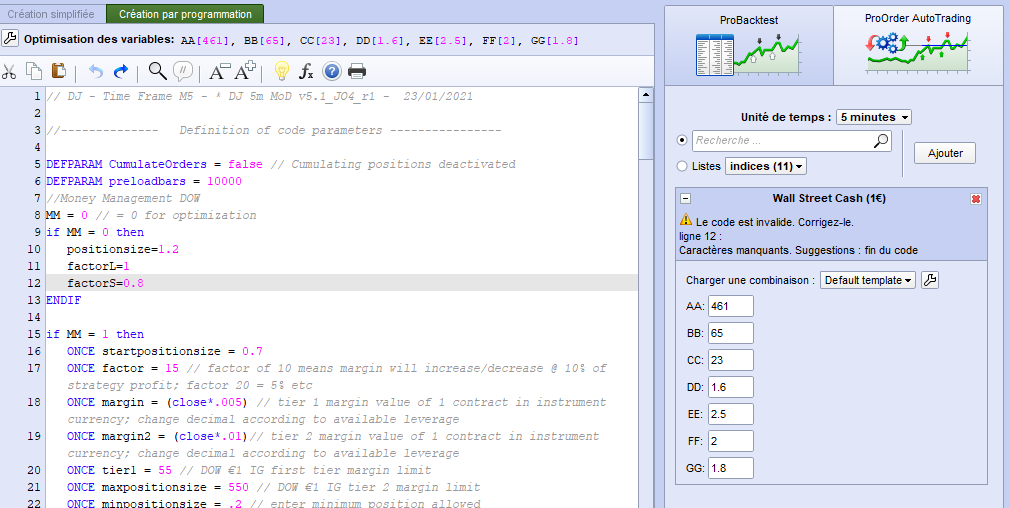
Task: Click the warning icon on invalid code
Action: pyautogui.click(x=685, y=220)
